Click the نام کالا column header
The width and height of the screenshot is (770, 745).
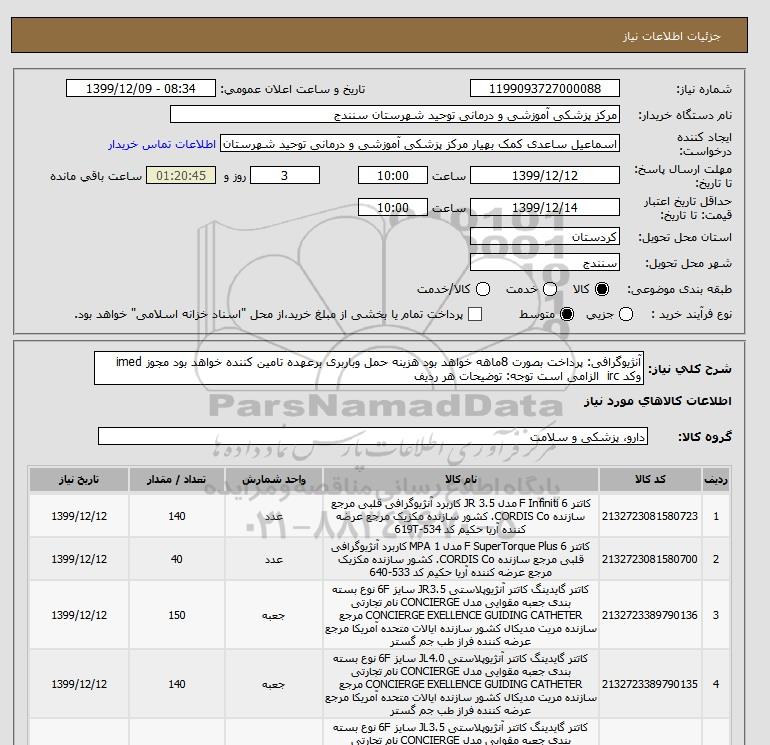(461, 479)
